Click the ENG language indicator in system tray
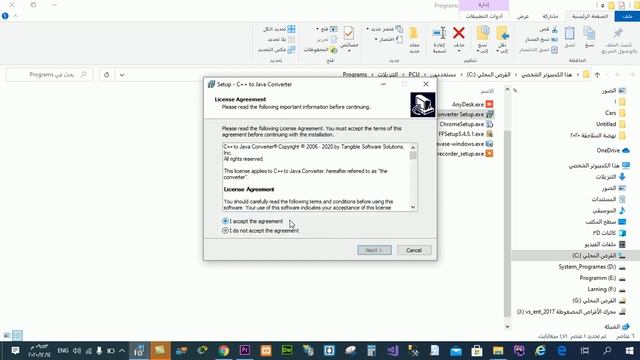 tap(63, 351)
